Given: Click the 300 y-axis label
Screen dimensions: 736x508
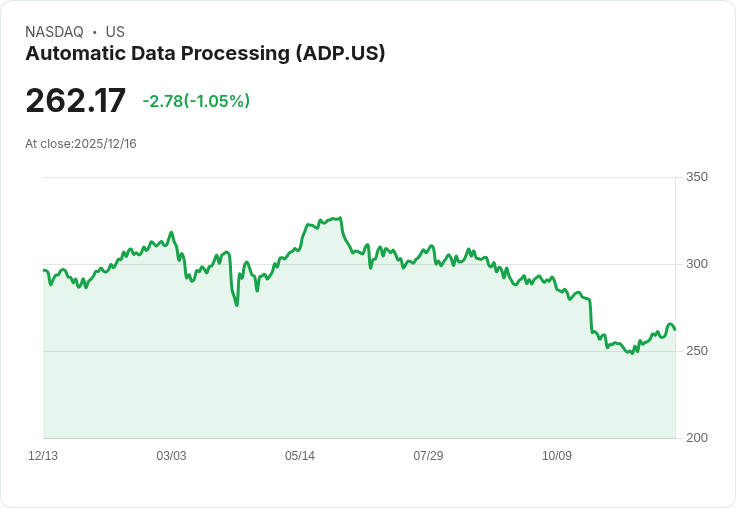Looking at the screenshot, I should pos(697,264).
